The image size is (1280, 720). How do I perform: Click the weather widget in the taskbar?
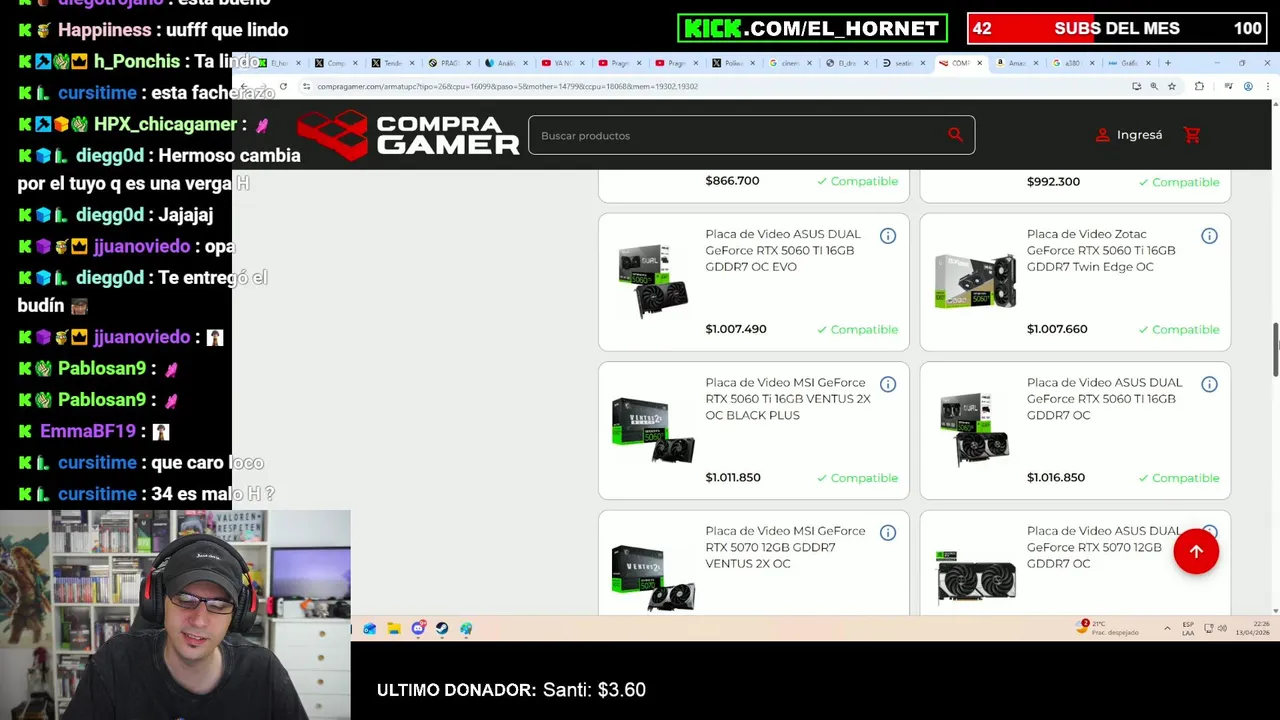1109,628
